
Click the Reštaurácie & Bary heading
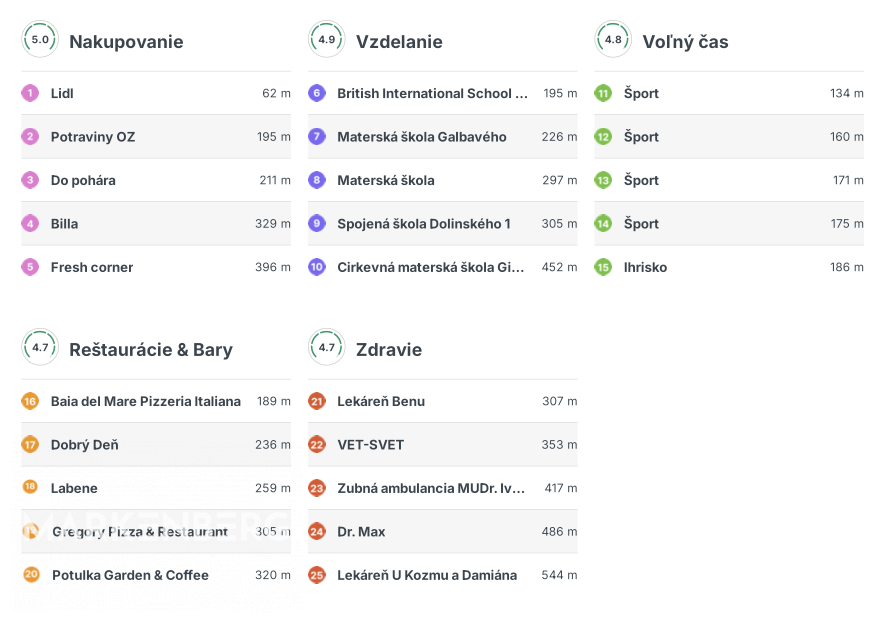[x=151, y=350]
